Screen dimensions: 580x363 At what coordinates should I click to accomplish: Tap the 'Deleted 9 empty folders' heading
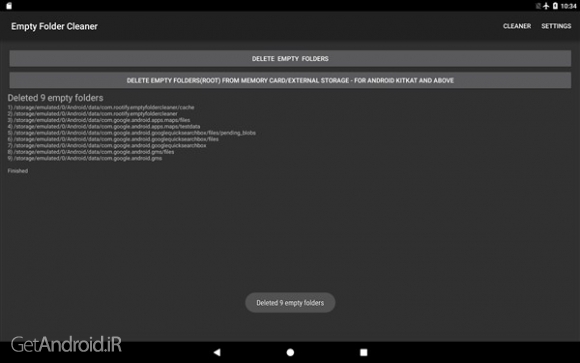coord(55,98)
